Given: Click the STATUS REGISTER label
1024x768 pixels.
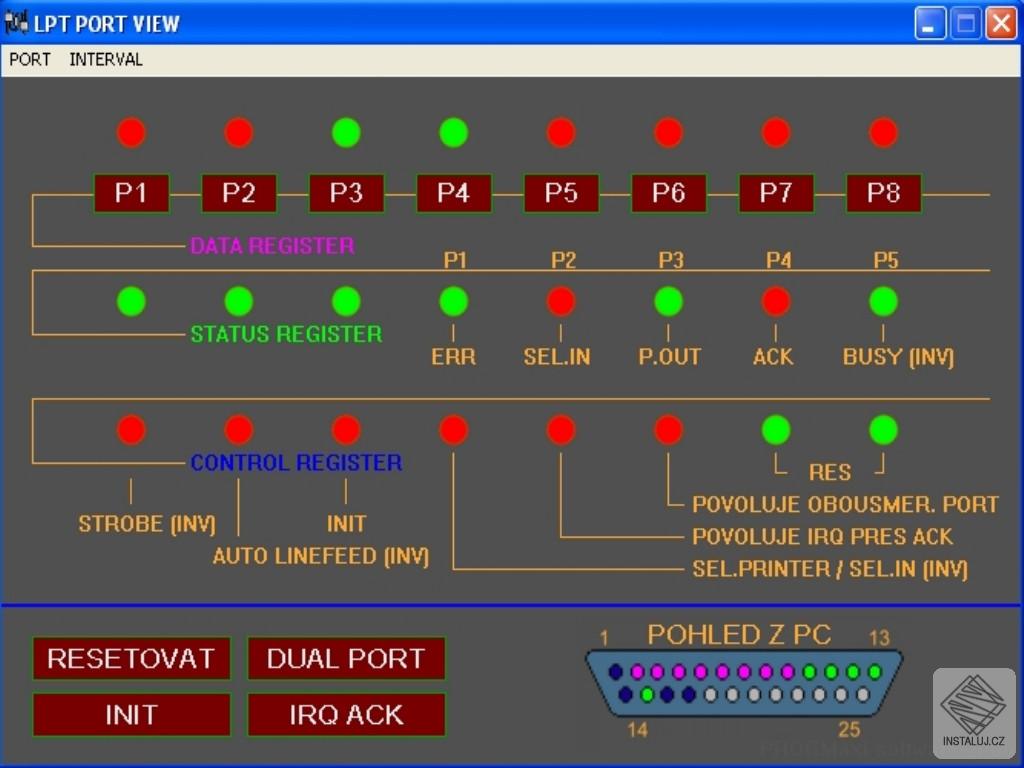Looking at the screenshot, I should pyautogui.click(x=286, y=334).
